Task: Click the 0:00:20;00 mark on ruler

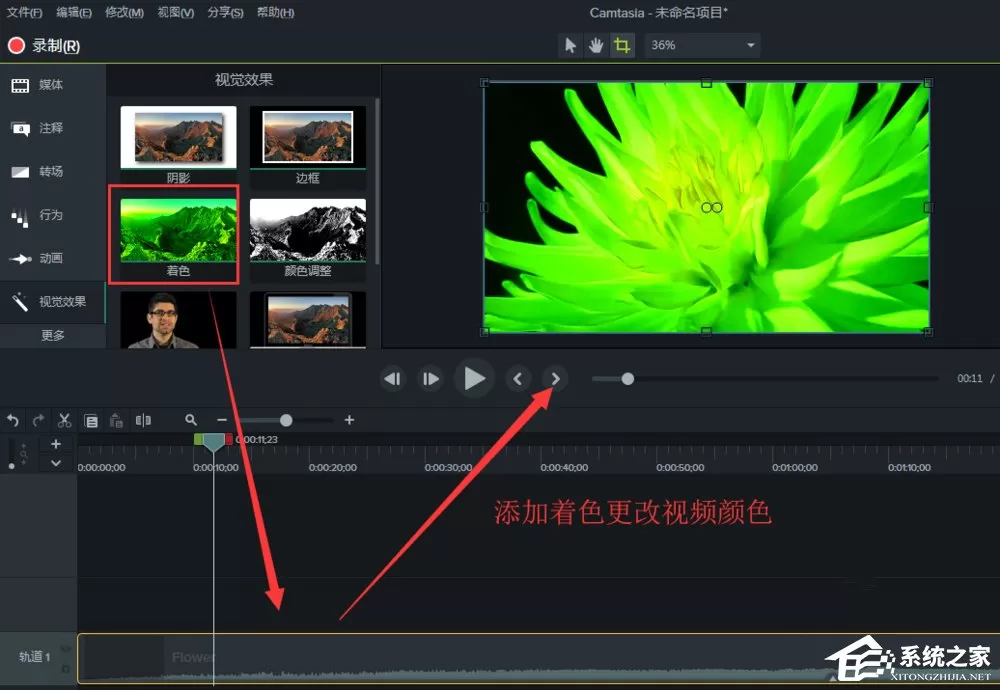Action: 332,467
